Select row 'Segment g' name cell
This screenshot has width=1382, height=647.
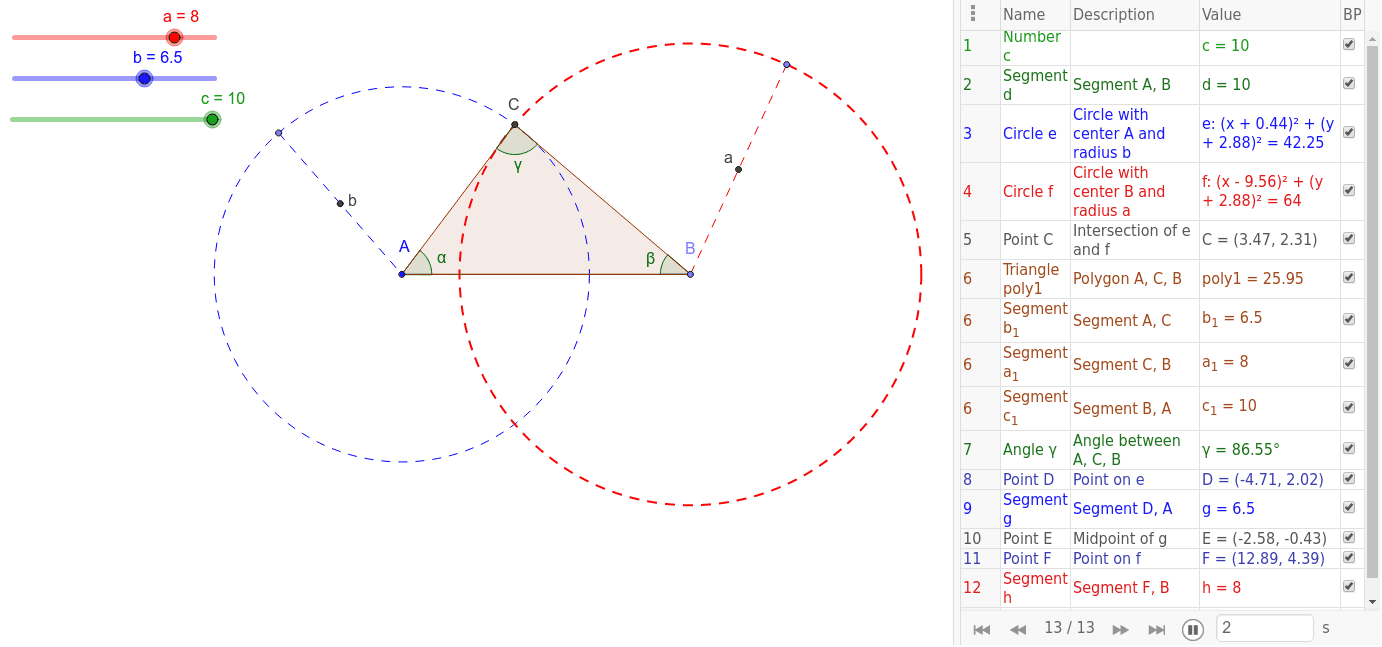[x=1035, y=509]
